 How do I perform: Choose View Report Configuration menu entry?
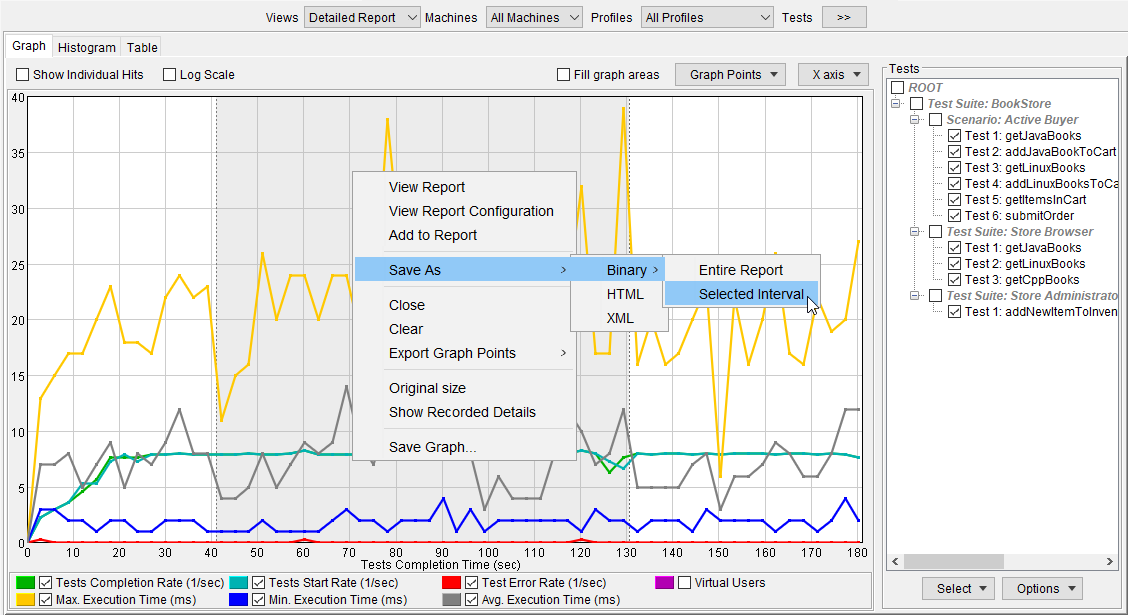pyautogui.click(x=465, y=211)
